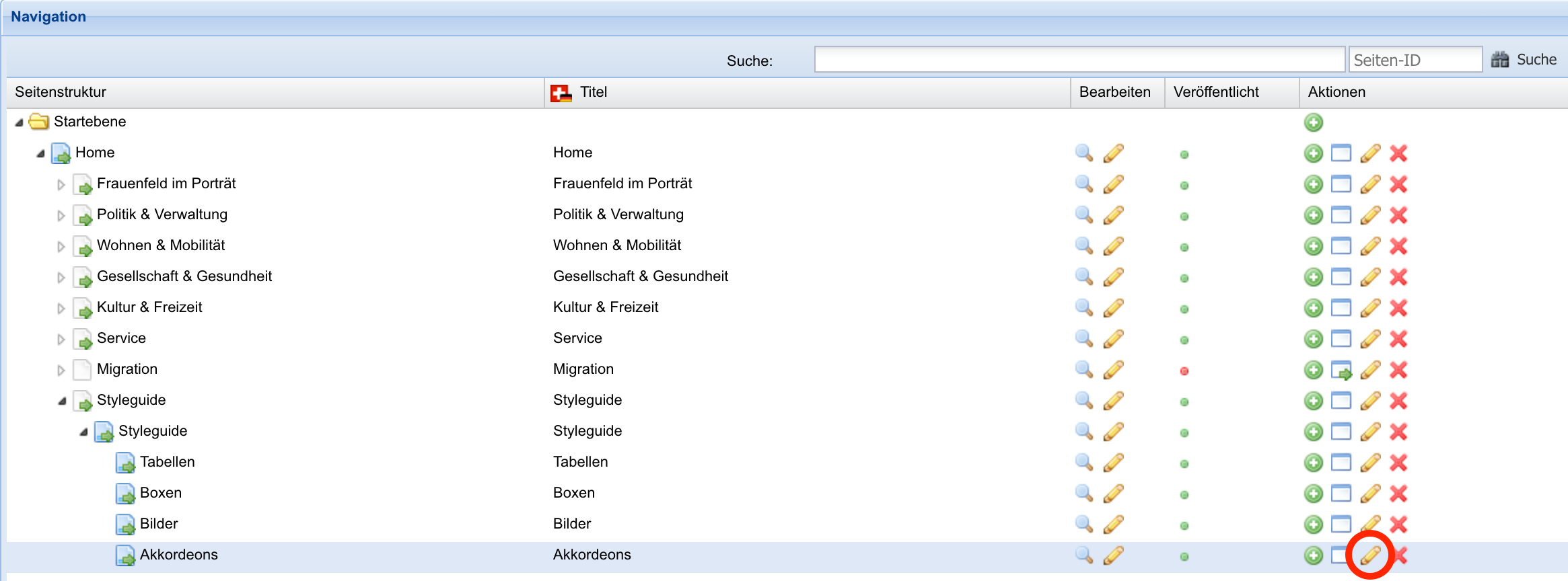Toggle published dot for Gesellschaft & Gesundheit
The width and height of the screenshot is (1568, 581).
(x=1184, y=278)
